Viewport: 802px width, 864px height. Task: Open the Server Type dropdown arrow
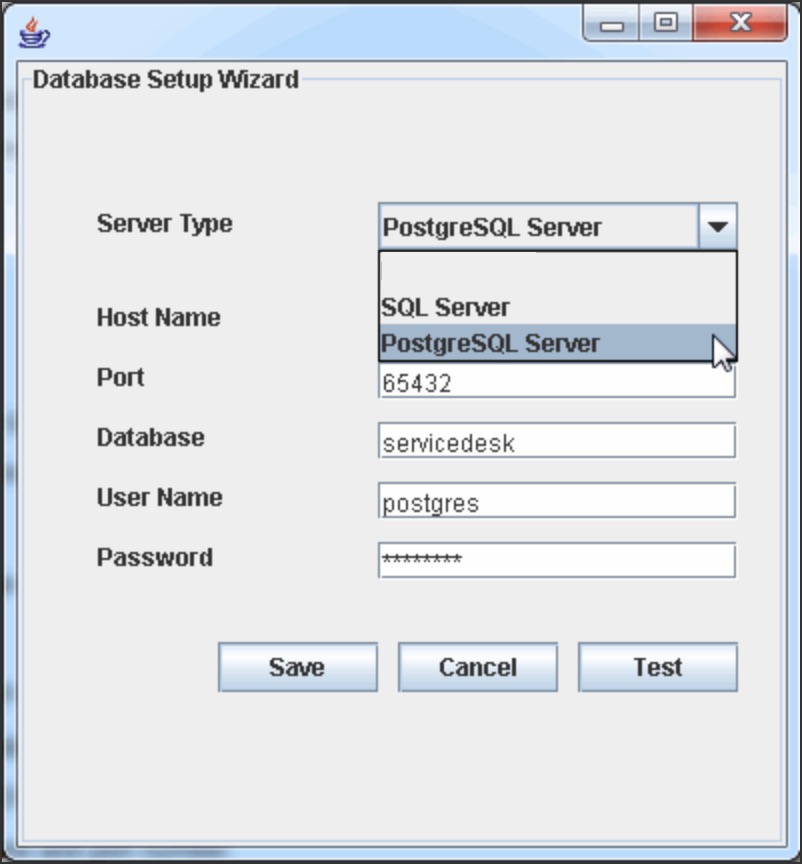coord(717,226)
